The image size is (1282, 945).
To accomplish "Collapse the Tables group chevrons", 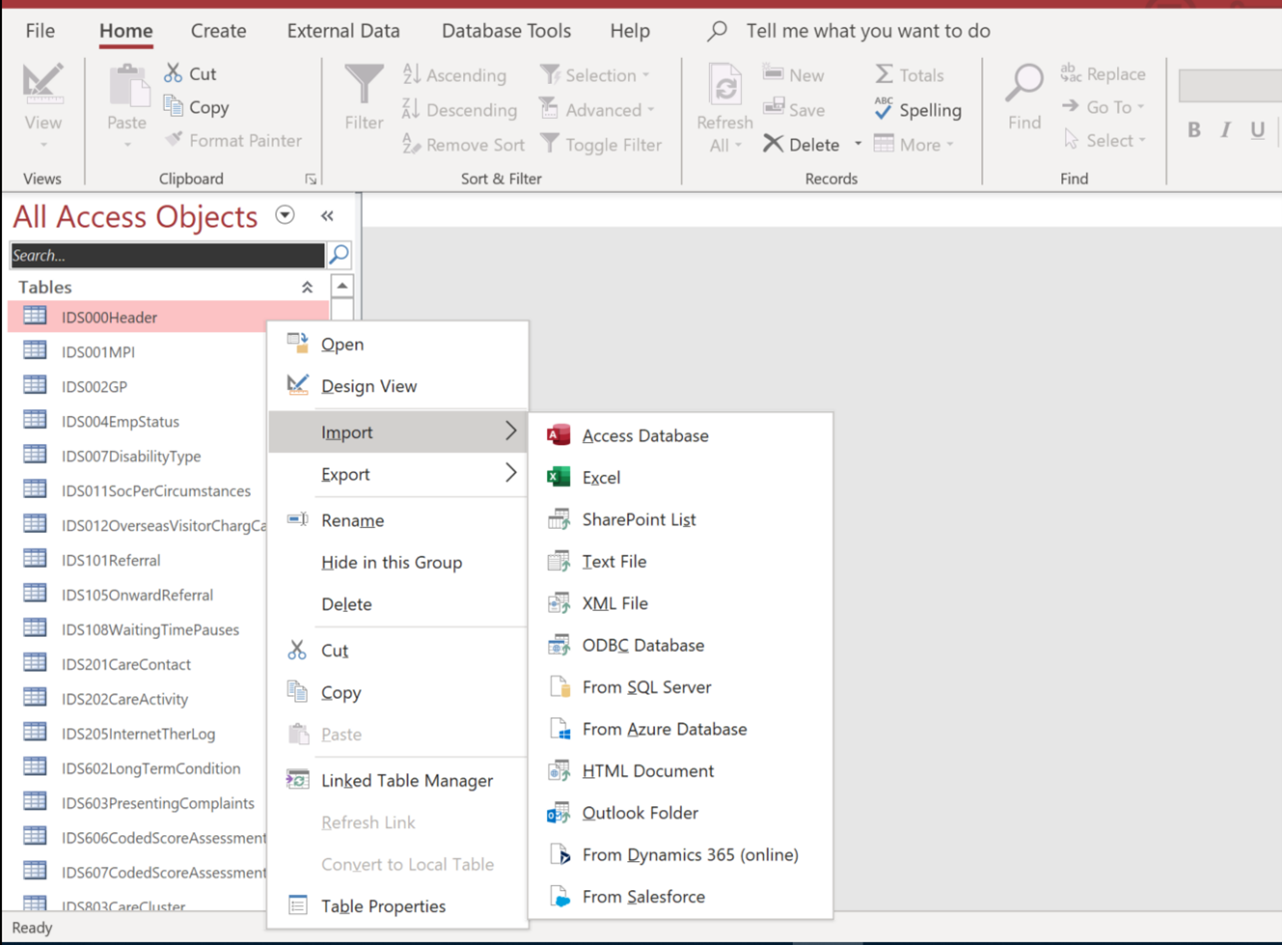I will click(x=307, y=287).
